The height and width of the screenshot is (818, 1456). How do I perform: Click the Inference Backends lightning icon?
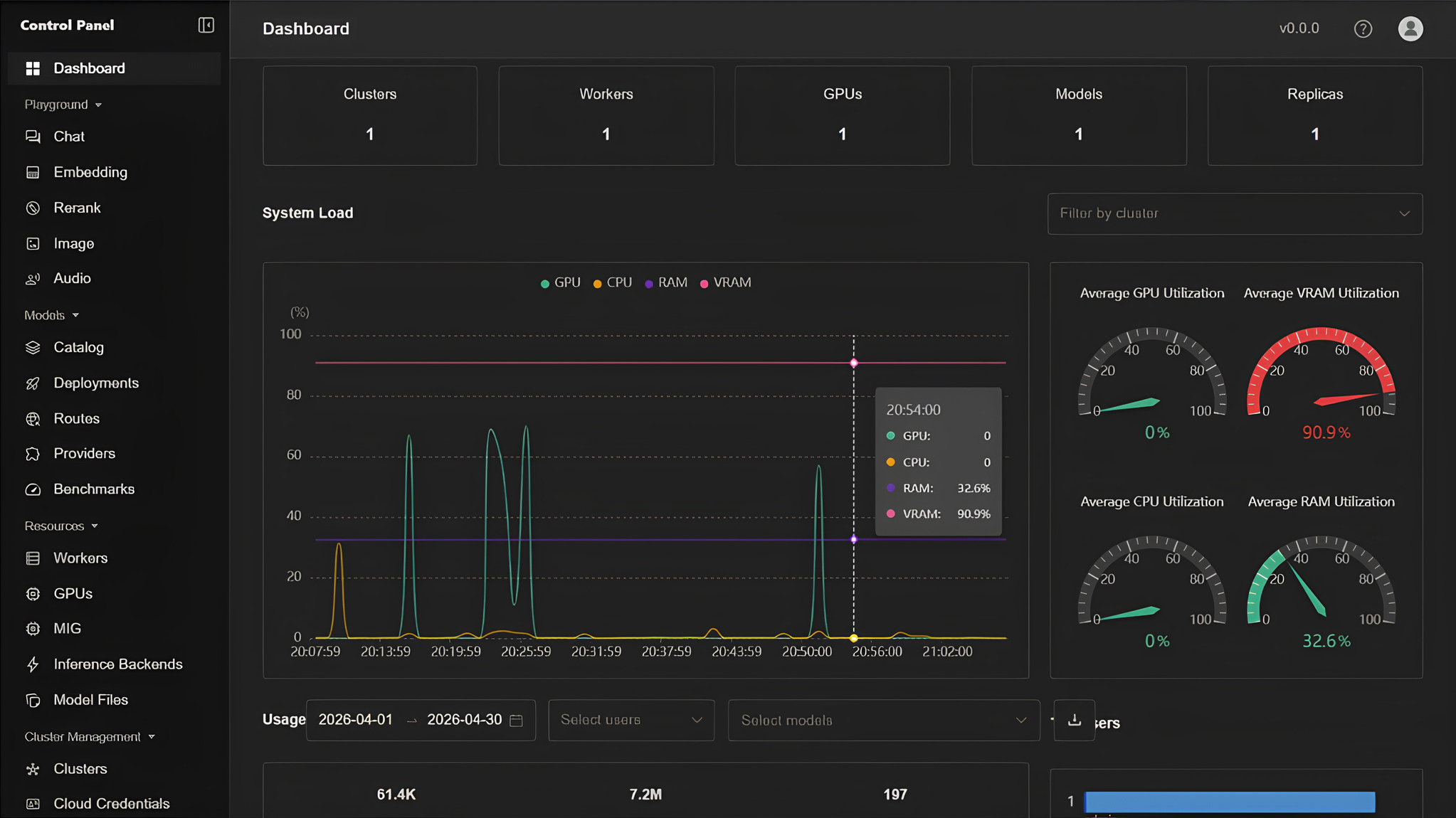click(33, 664)
